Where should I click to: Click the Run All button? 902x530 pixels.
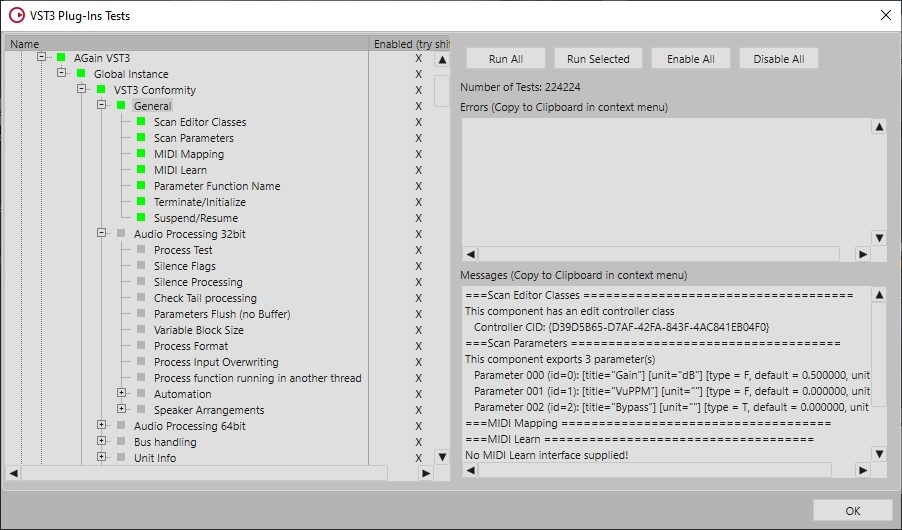[506, 59]
